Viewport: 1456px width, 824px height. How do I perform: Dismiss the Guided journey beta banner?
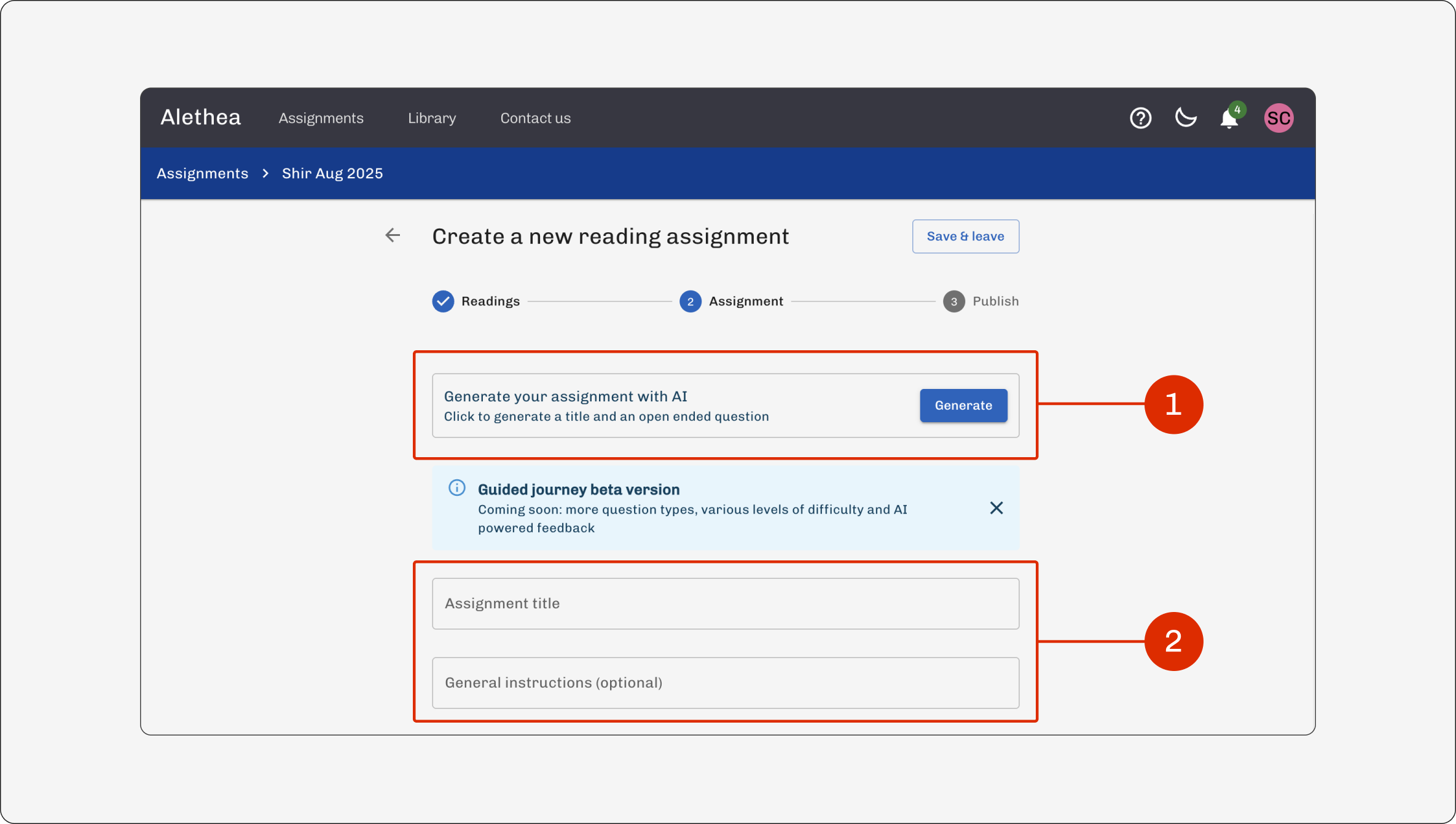(x=996, y=508)
